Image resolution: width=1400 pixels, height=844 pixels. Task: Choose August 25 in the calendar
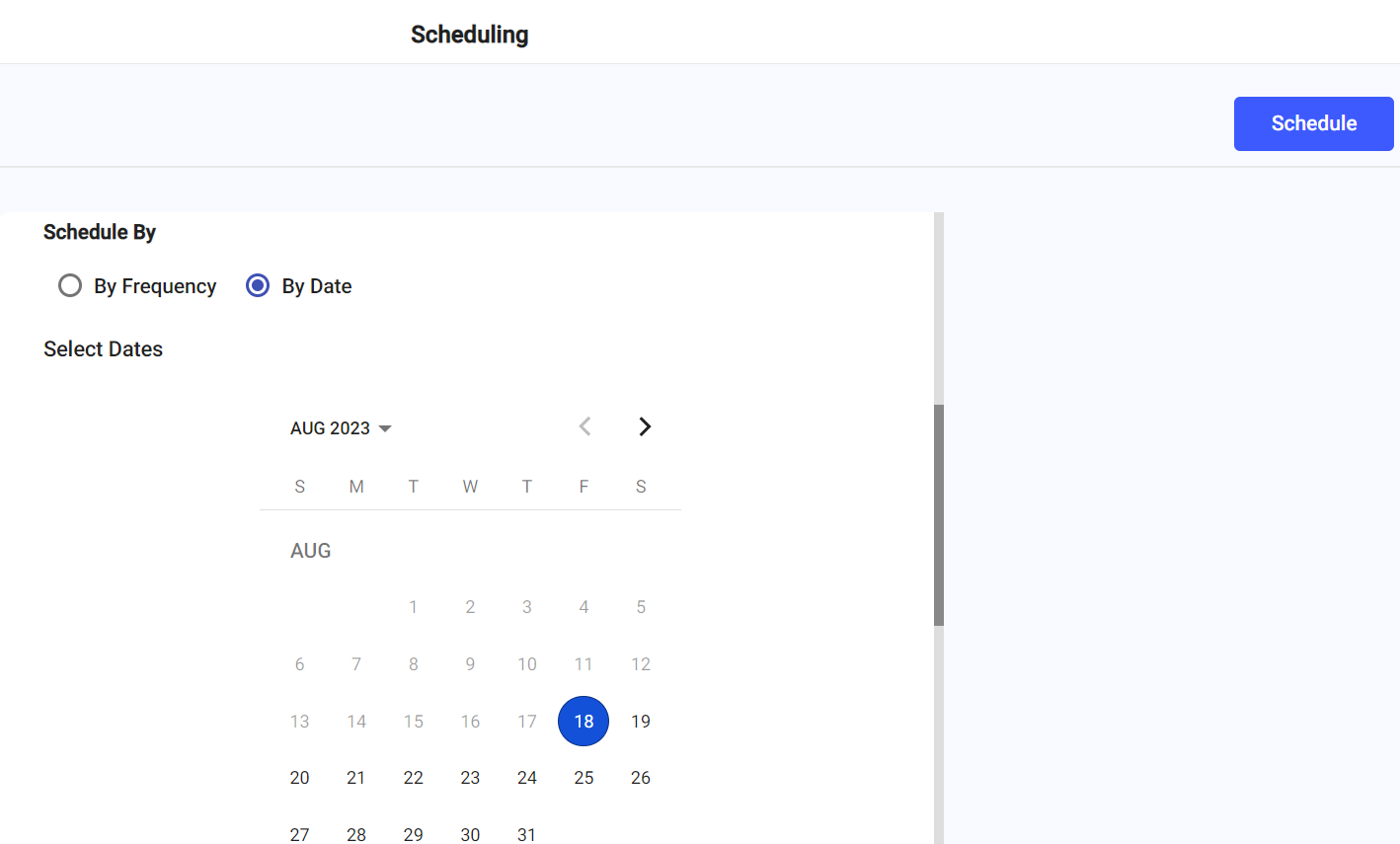[x=583, y=778]
